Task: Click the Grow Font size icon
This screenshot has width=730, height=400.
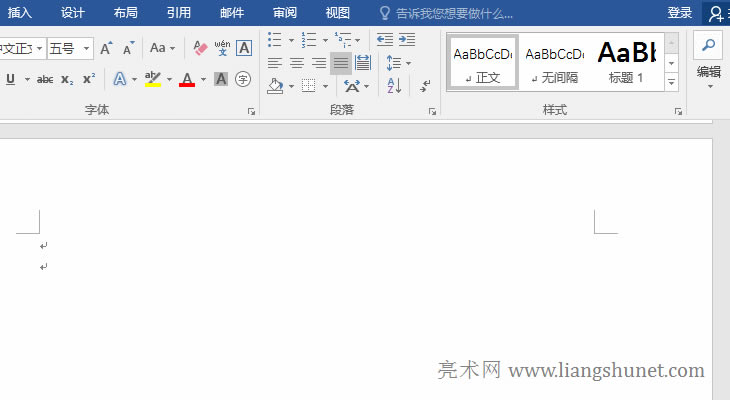Action: click(107, 48)
